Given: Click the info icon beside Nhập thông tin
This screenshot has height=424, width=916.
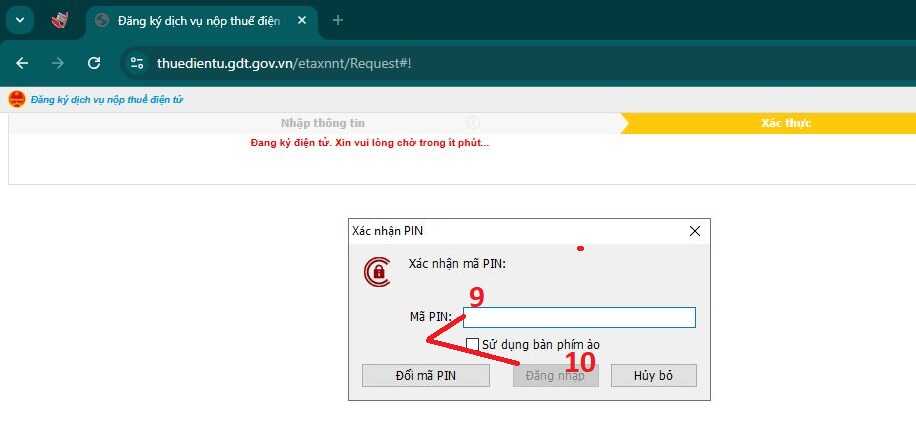Looking at the screenshot, I should pos(473,123).
